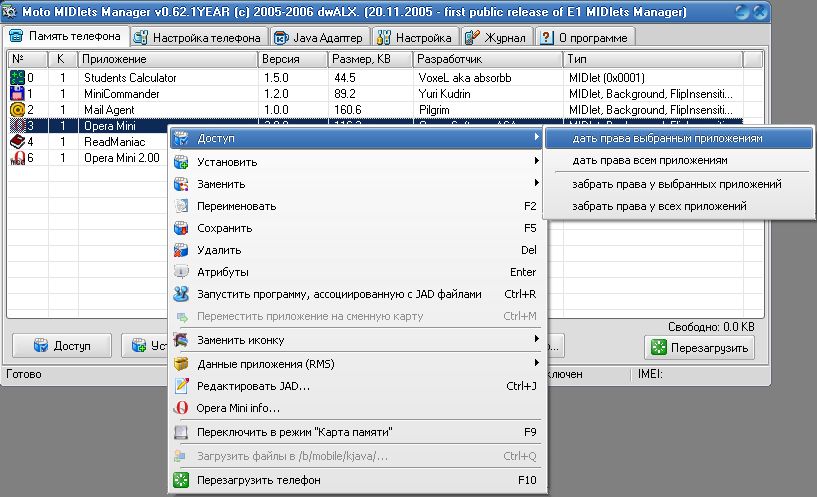Click the JAD associated program icon
817x497 pixels.
pyautogui.click(x=181, y=294)
